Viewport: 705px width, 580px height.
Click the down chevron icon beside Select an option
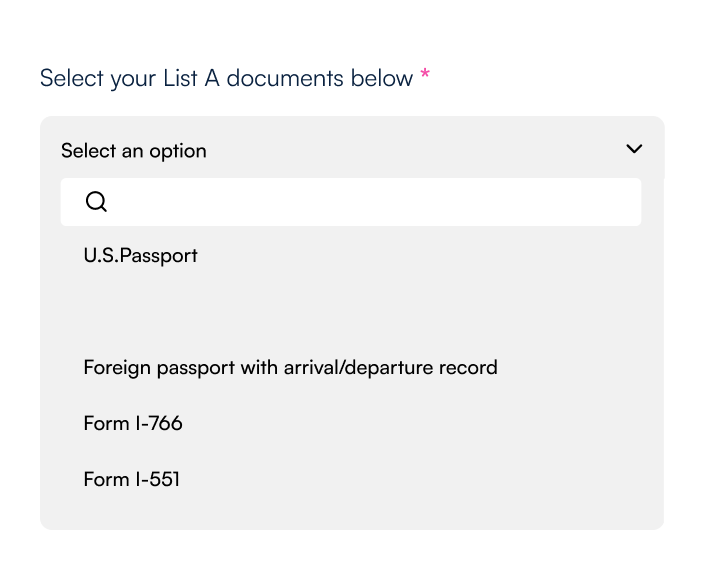coord(633,150)
